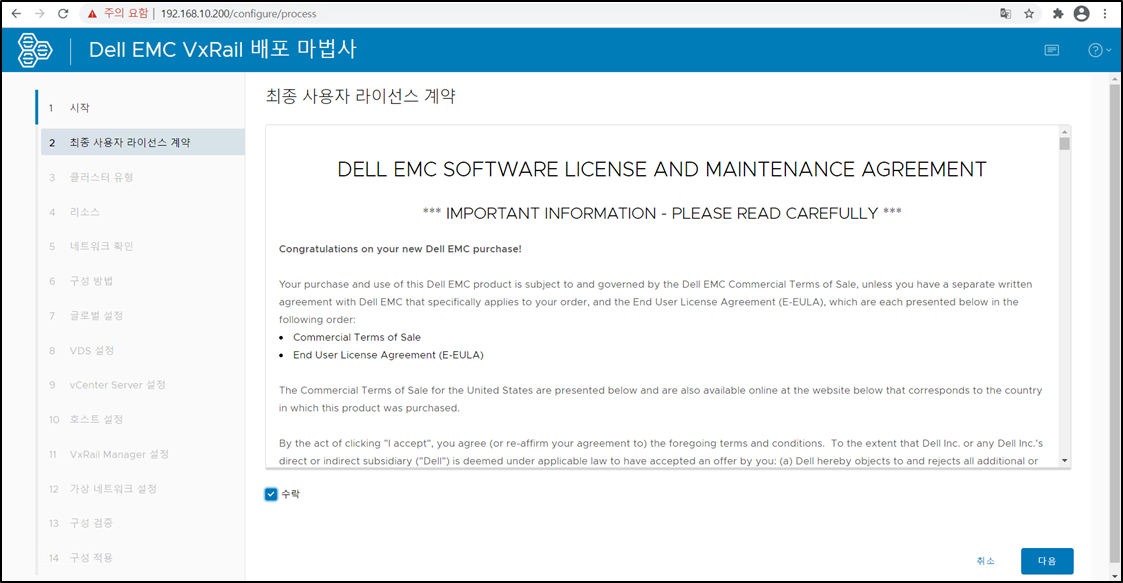Select step 10 호스트 설정
Screen dimensions: 1123x583
pos(142,419)
